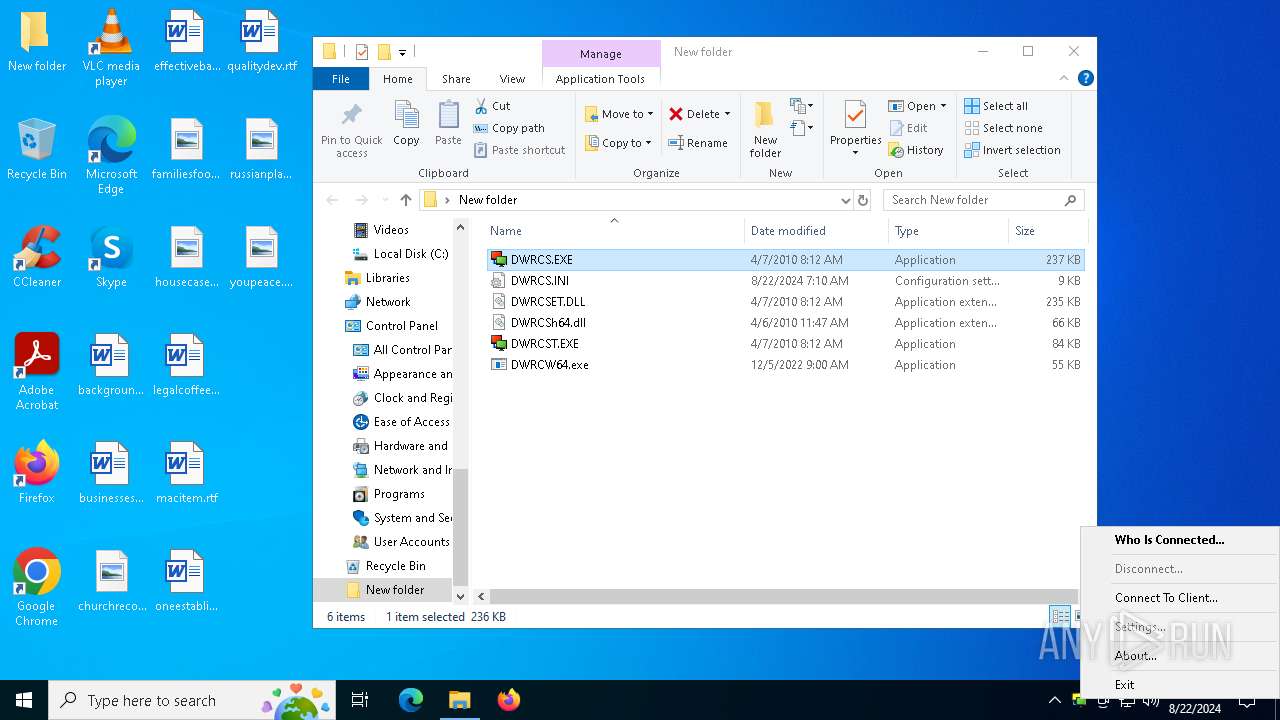The width and height of the screenshot is (1280, 720).
Task: Select User Accounts in navigation pane
Action: 402,542
